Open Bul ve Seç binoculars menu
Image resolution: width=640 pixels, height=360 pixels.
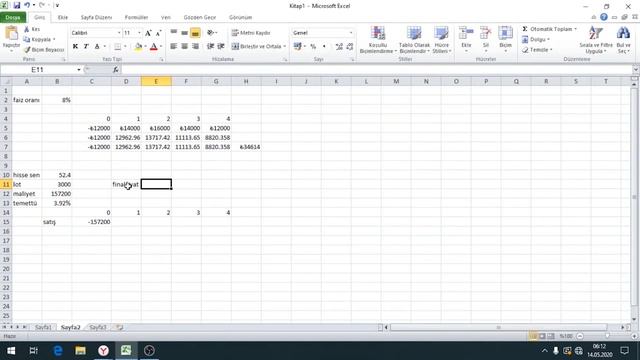pyautogui.click(x=623, y=40)
